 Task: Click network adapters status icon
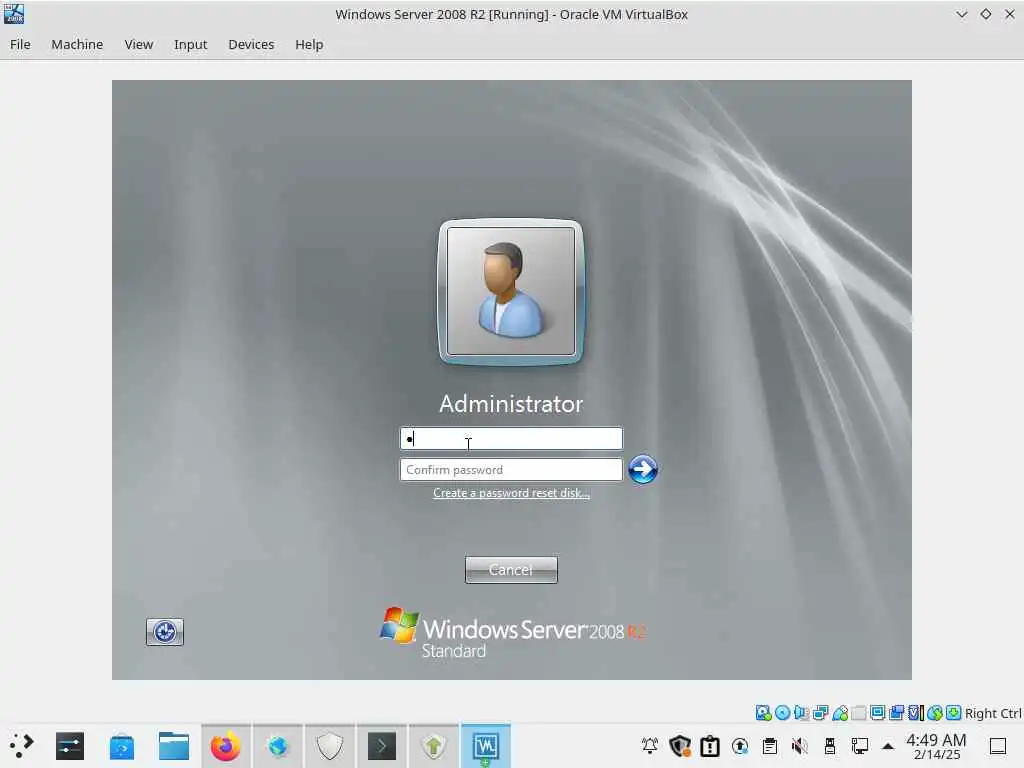[821, 712]
